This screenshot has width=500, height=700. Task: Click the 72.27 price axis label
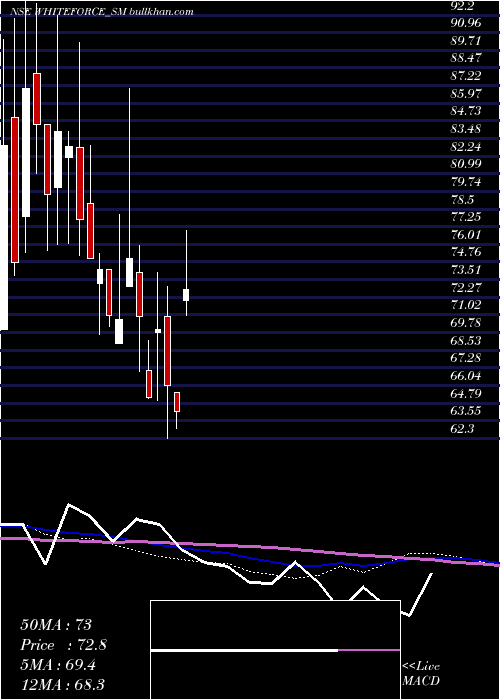click(x=466, y=288)
